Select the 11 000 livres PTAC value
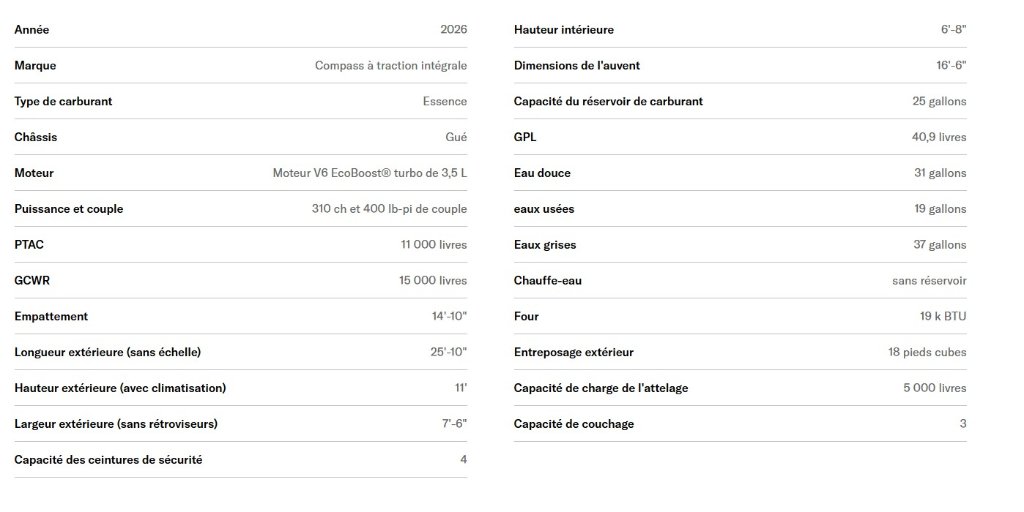Viewport: 1024px width, 512px height. [434, 245]
